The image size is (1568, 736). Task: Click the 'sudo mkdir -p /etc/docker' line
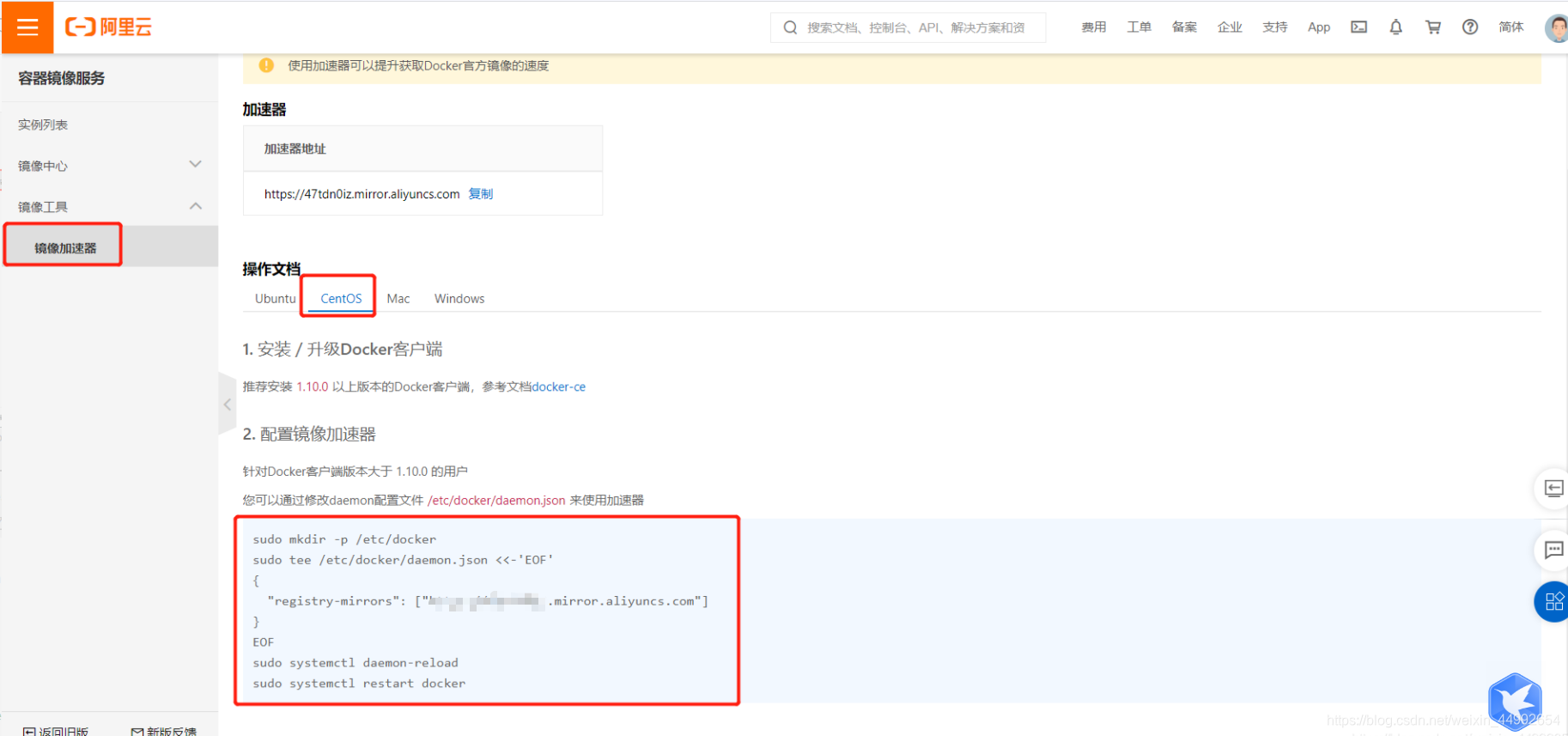[344, 539]
